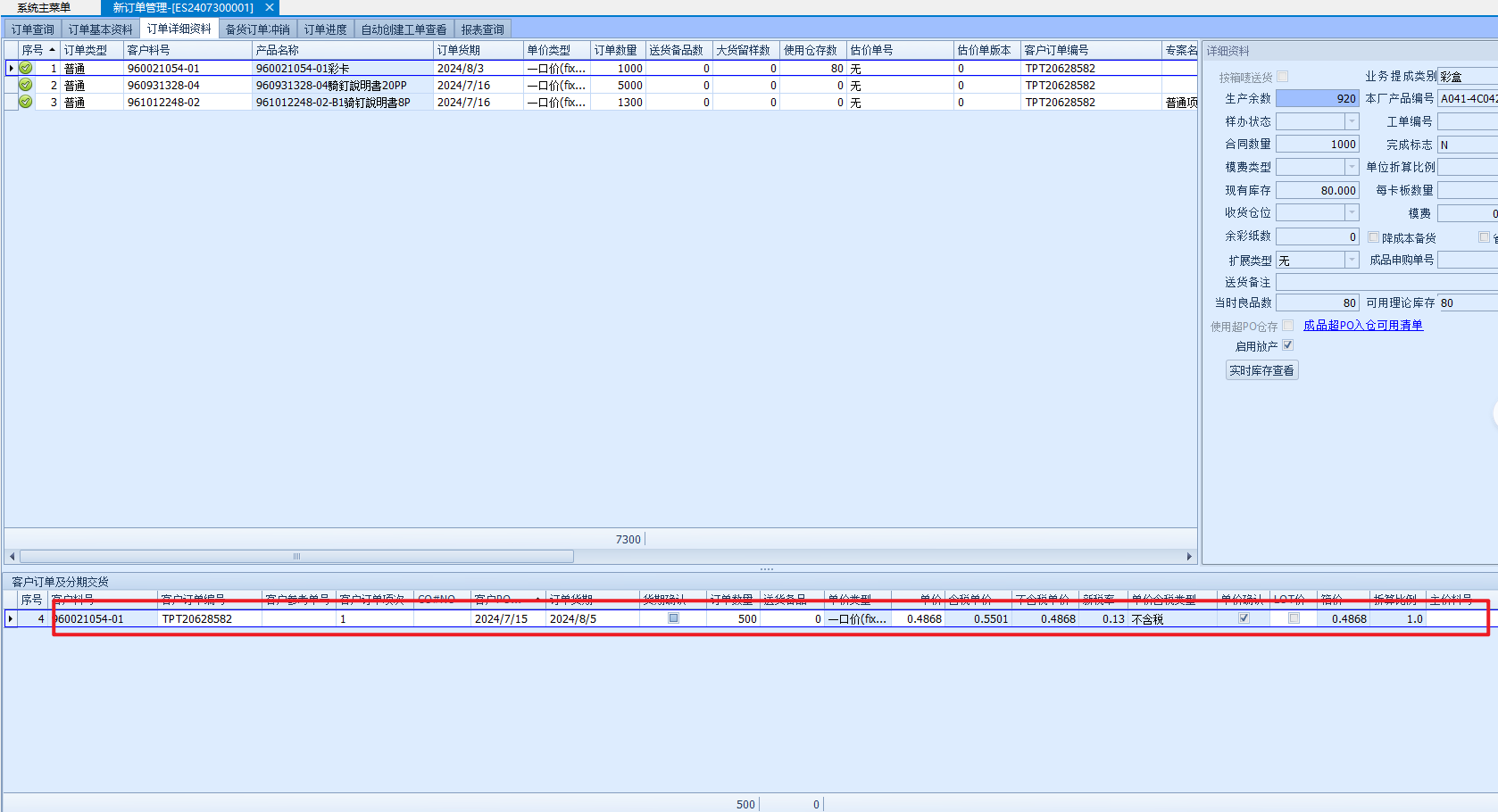Click the 订单货期 column header
The height and width of the screenshot is (812, 1498).
click(479, 50)
